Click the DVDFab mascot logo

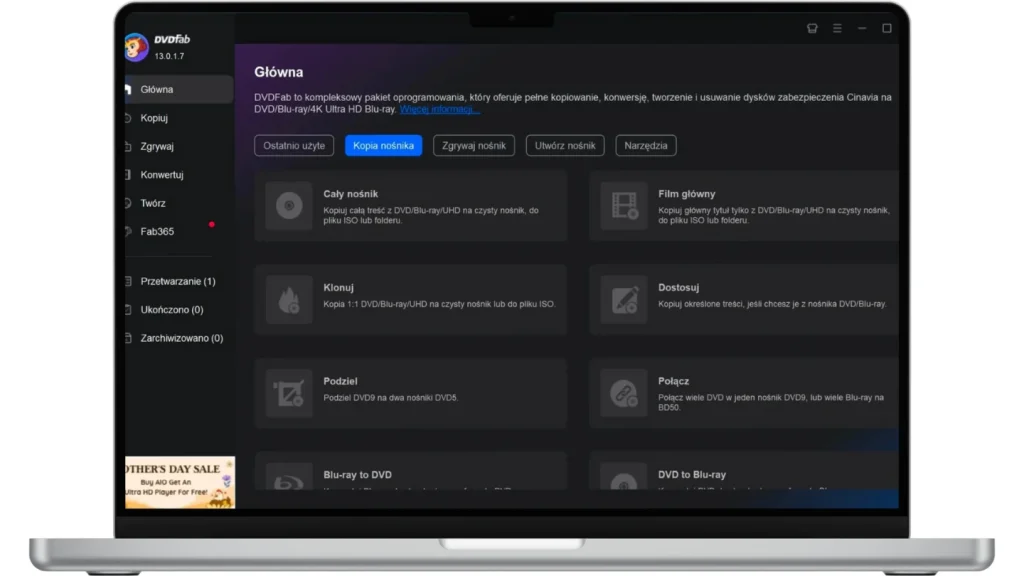click(x=137, y=47)
